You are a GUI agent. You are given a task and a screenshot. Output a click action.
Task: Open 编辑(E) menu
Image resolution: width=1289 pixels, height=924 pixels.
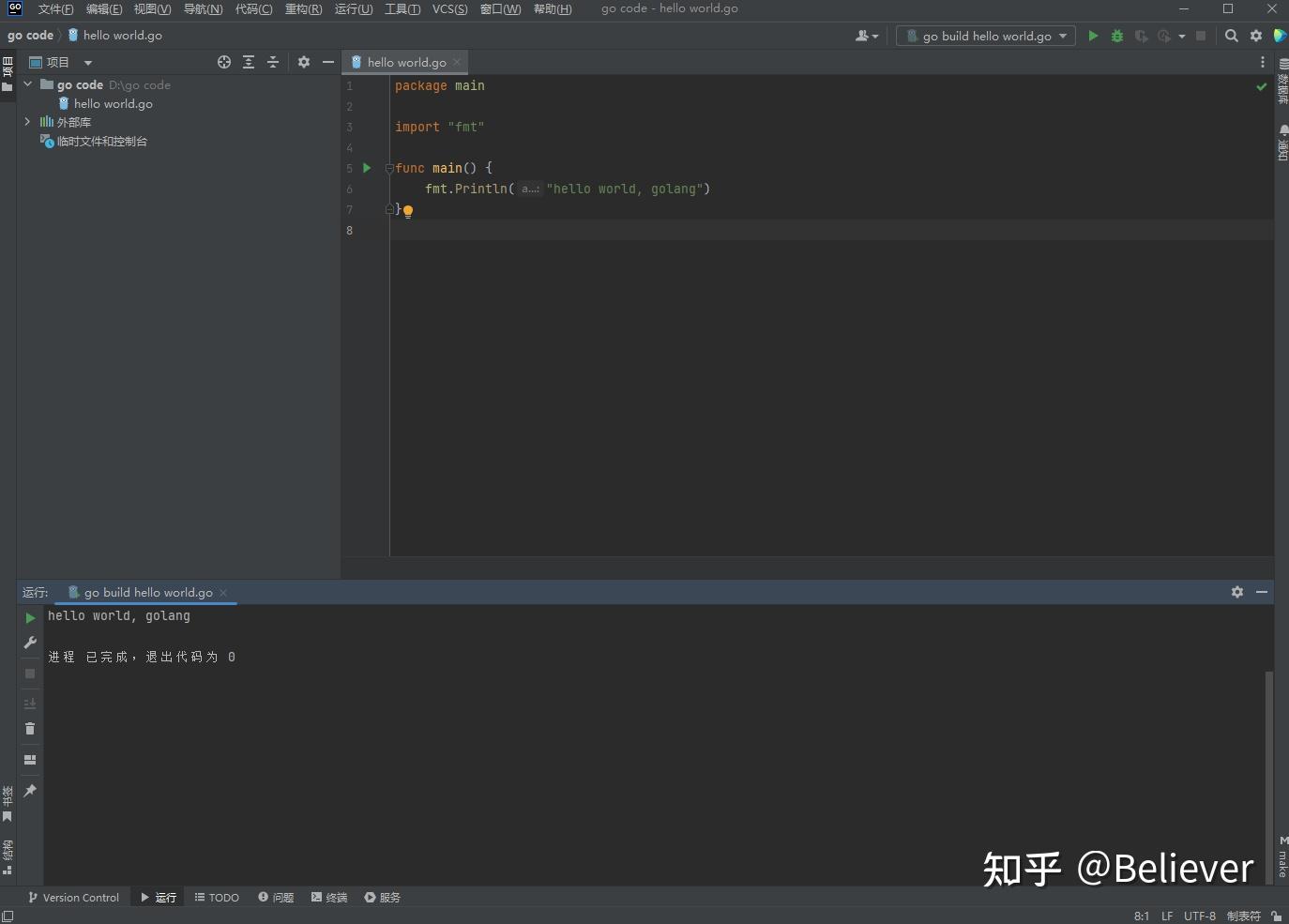[x=103, y=8]
